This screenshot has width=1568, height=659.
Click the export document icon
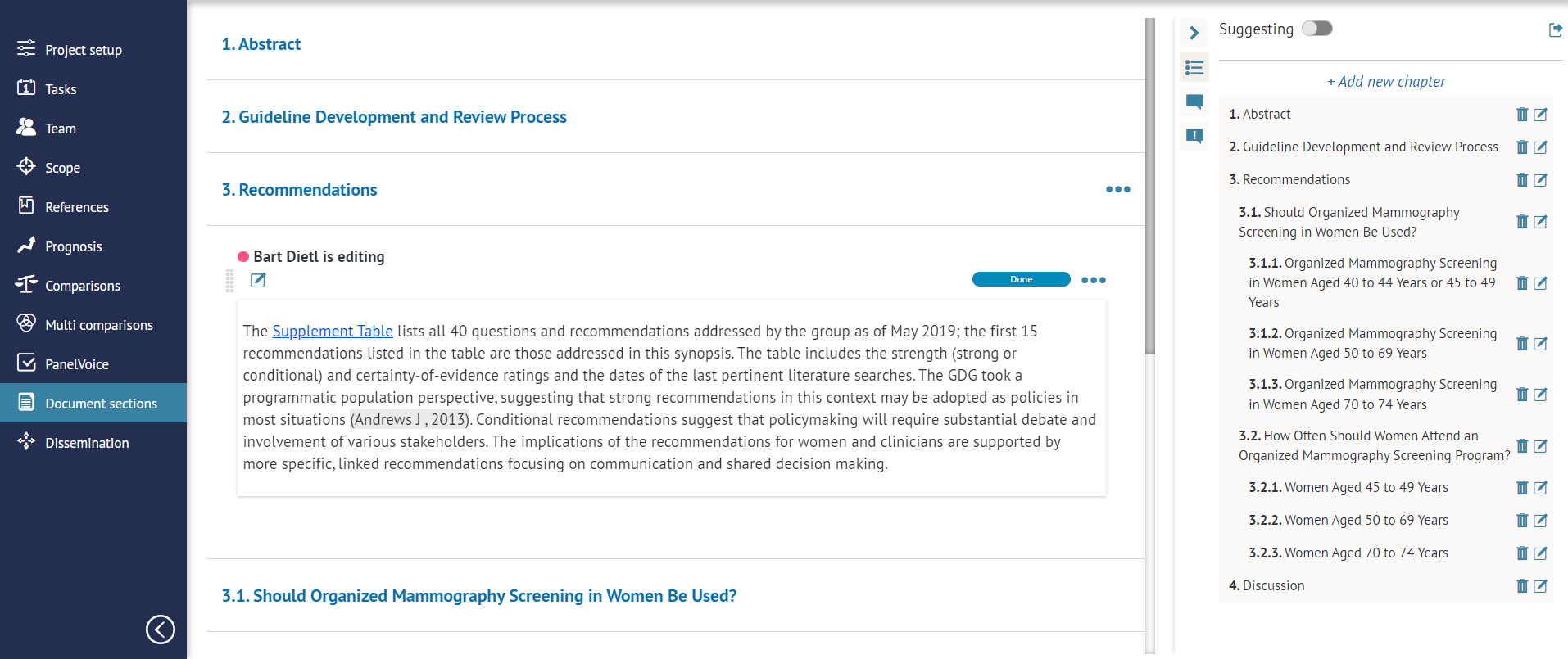pos(1555,29)
